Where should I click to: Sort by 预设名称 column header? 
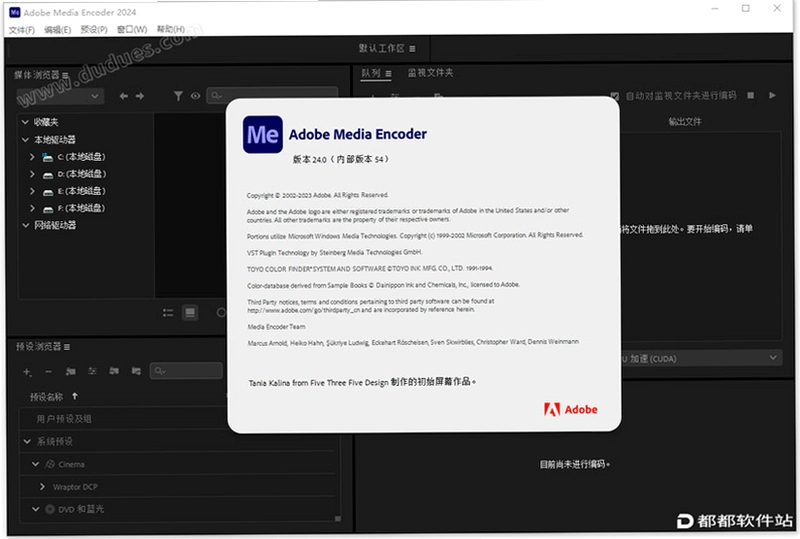click(x=46, y=397)
